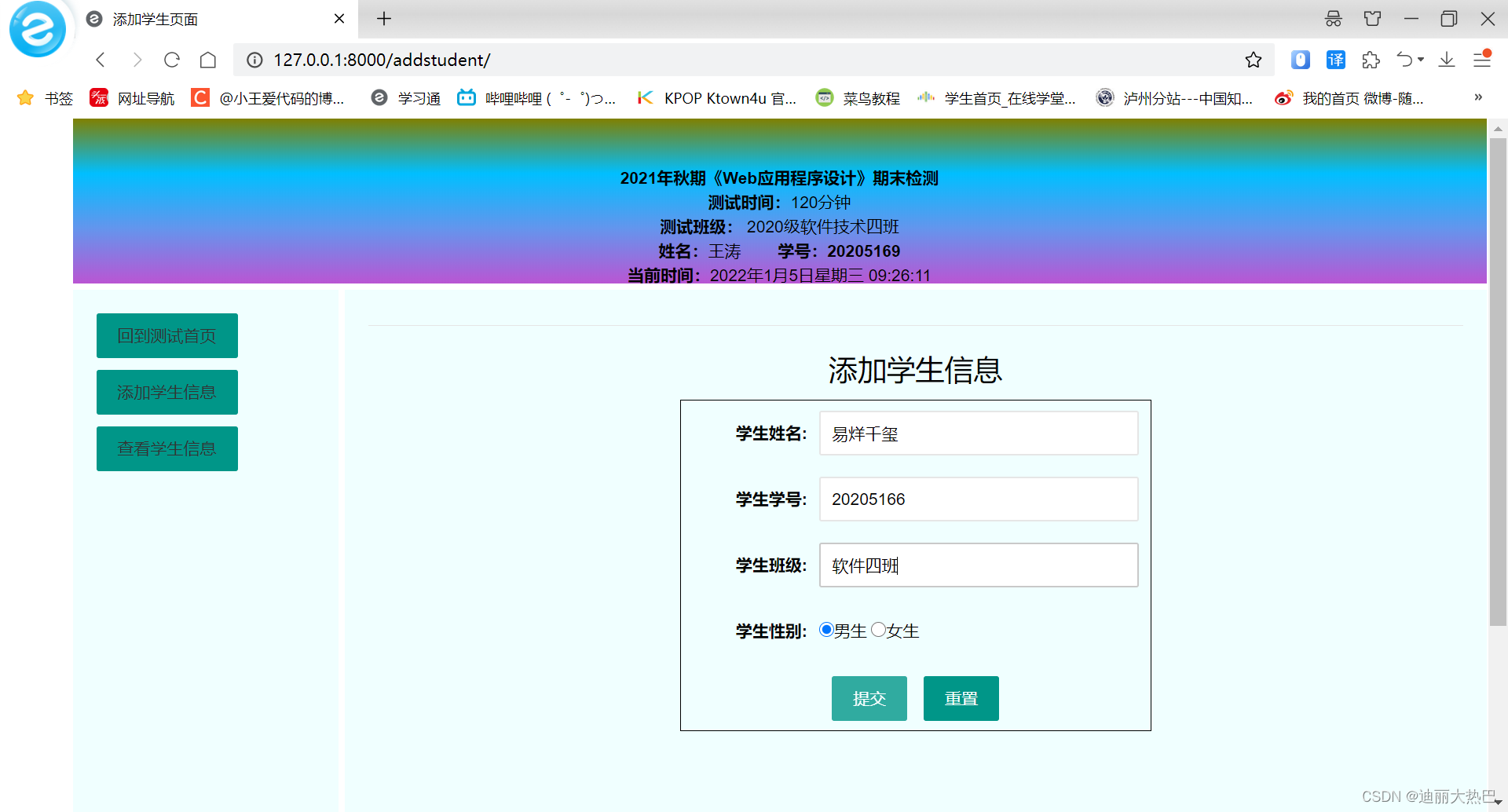Open the downloads icon
This screenshot has width=1508, height=812.
point(1447,60)
